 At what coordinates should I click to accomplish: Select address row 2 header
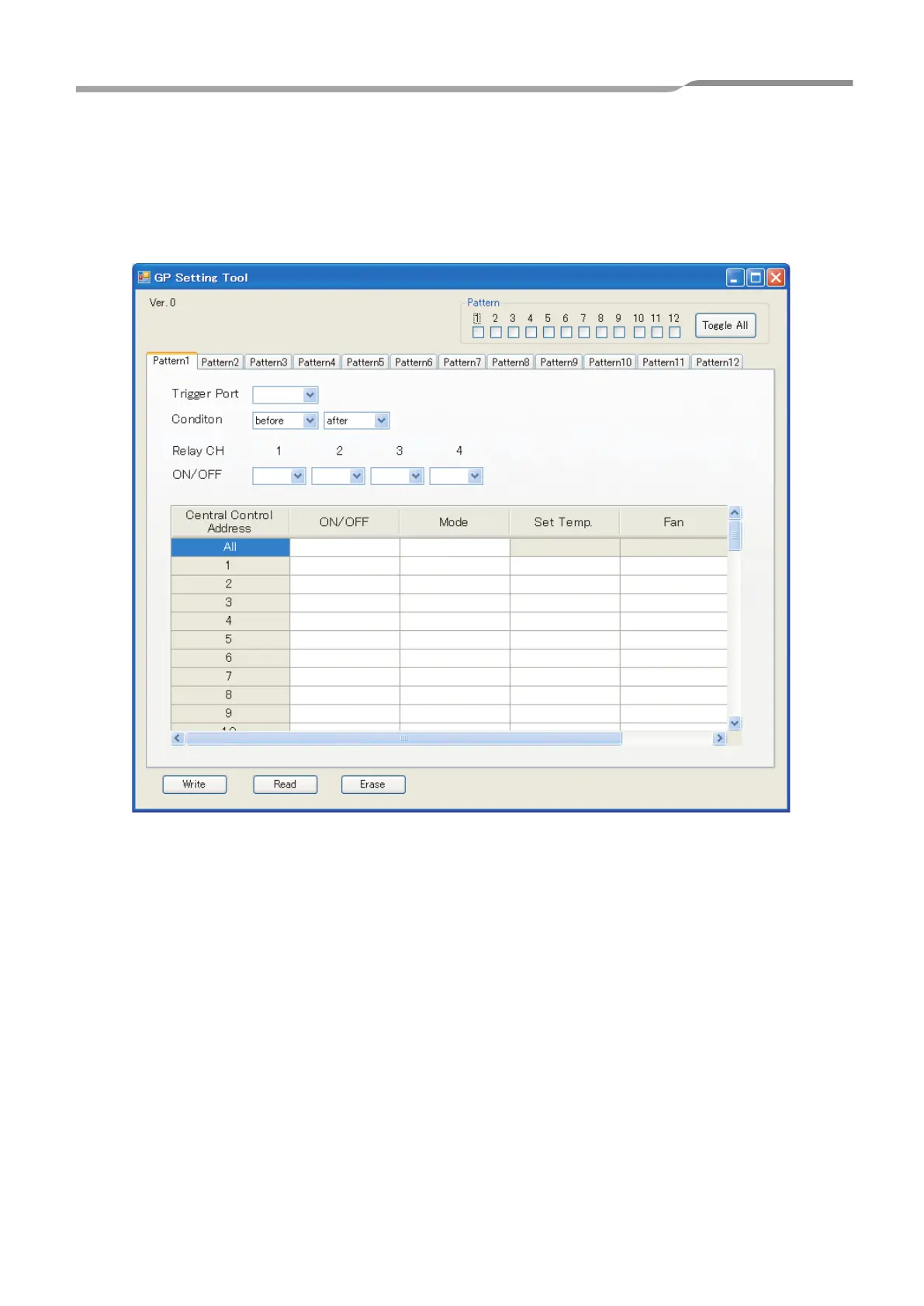point(230,584)
